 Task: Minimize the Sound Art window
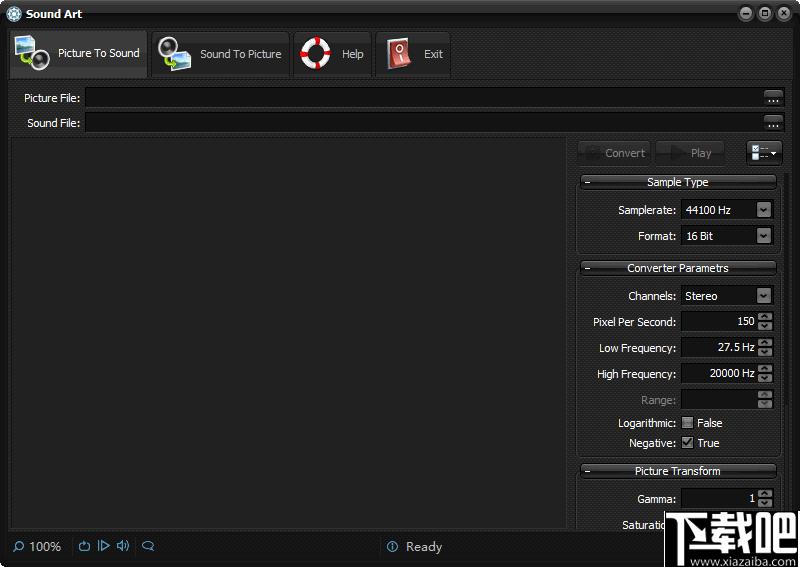(746, 14)
